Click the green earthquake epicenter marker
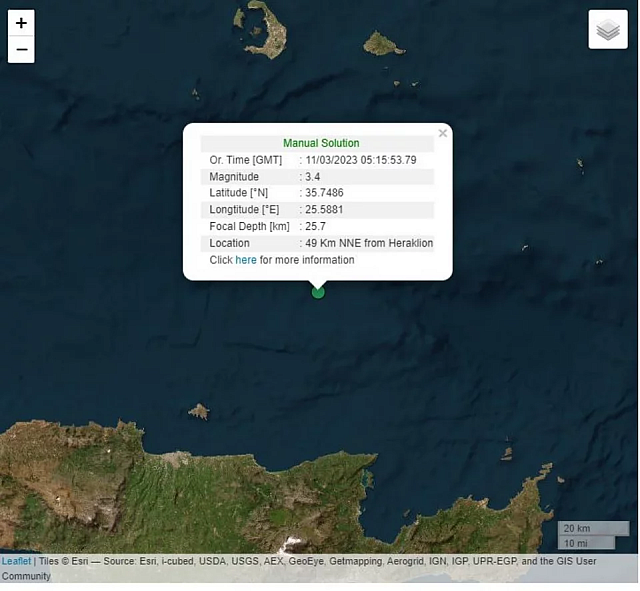This screenshot has height=591, width=640. click(x=318, y=292)
